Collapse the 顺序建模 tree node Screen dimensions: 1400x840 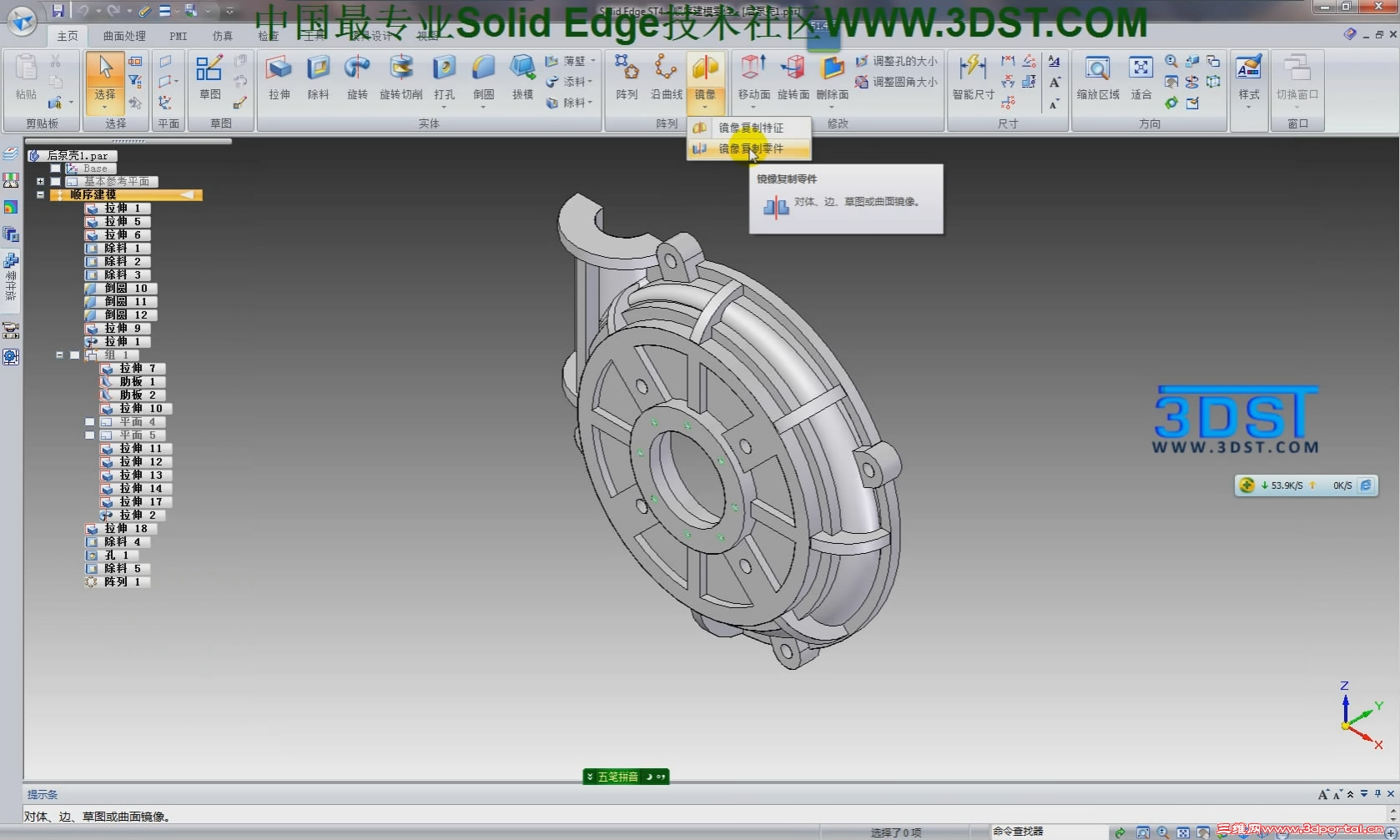pos(40,194)
